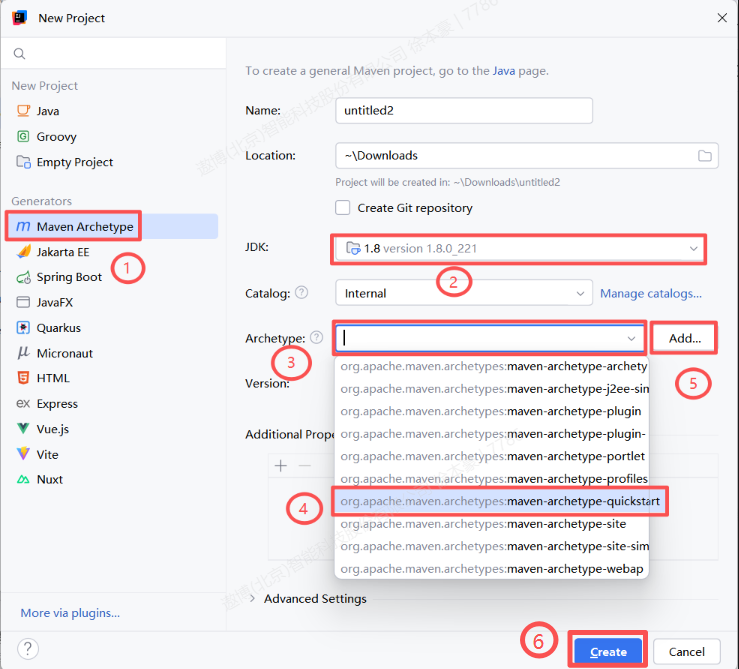Choose the Quarkus generator icon
The image size is (739, 669).
coord(23,328)
